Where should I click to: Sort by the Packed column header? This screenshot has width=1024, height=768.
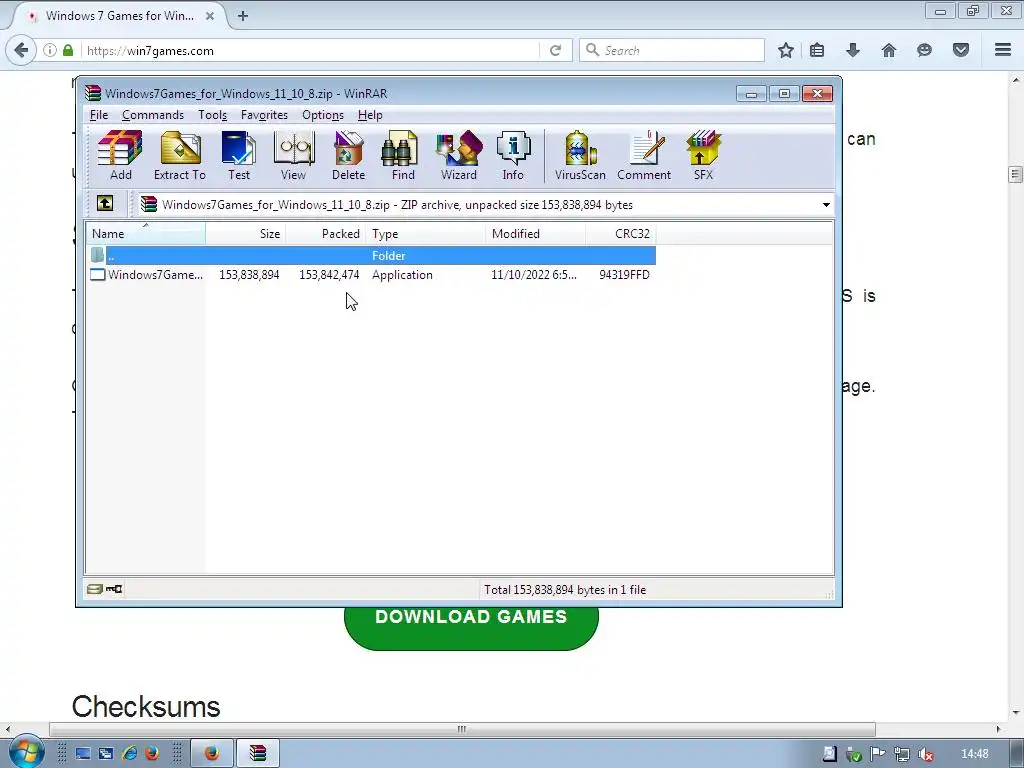tap(325, 234)
